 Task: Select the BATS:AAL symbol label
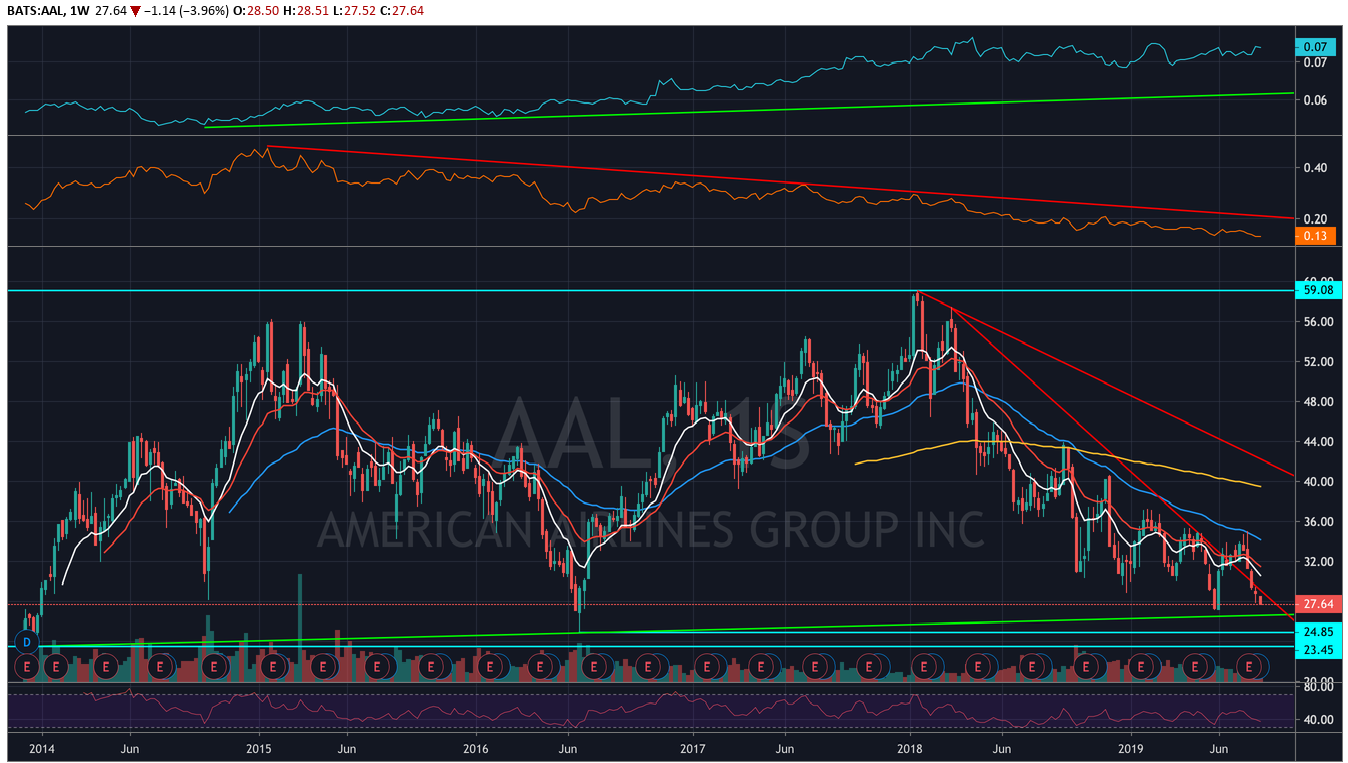(35, 9)
